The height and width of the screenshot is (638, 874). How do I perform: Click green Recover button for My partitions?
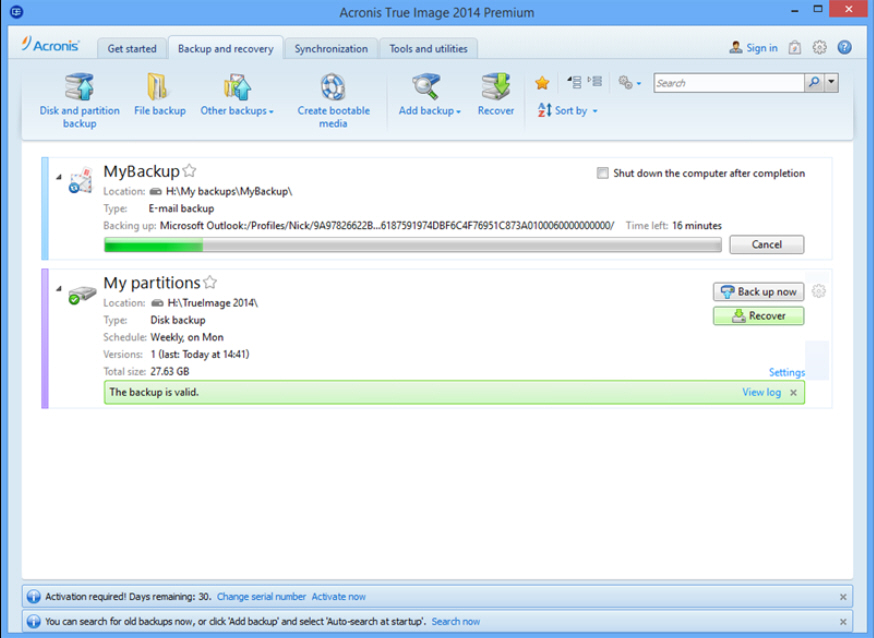[x=758, y=315]
